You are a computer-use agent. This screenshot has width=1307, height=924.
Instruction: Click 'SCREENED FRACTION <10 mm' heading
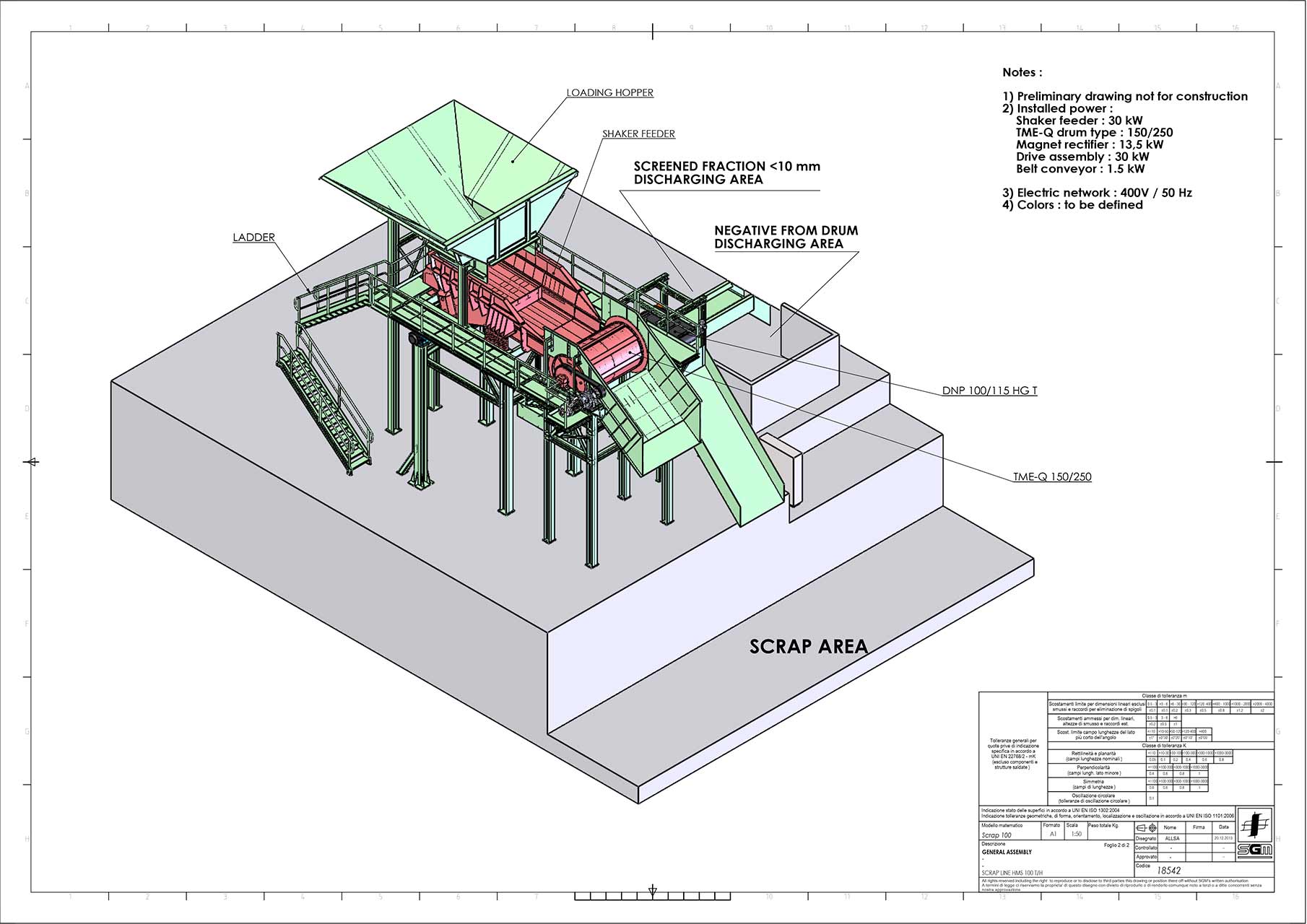click(727, 167)
